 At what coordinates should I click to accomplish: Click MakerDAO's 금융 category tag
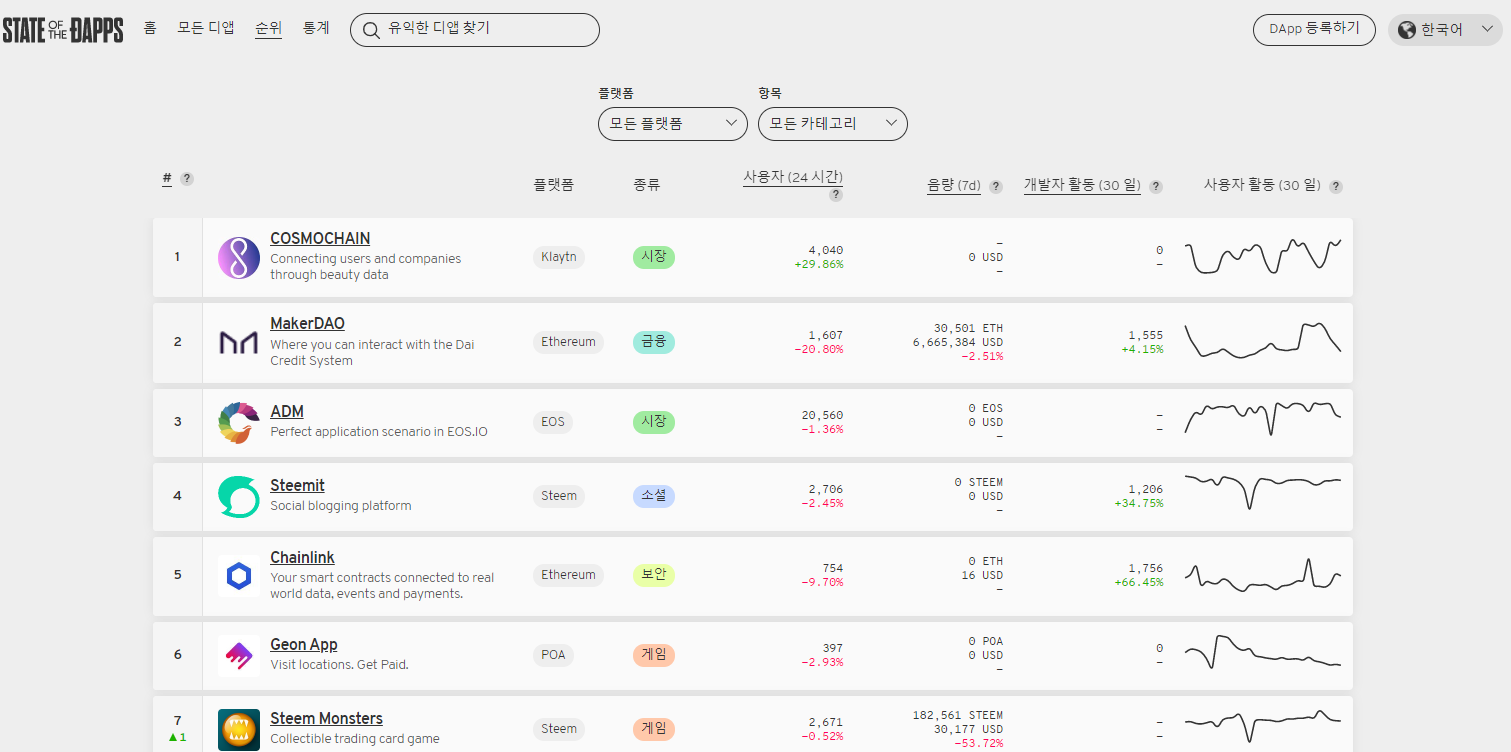pyautogui.click(x=654, y=342)
